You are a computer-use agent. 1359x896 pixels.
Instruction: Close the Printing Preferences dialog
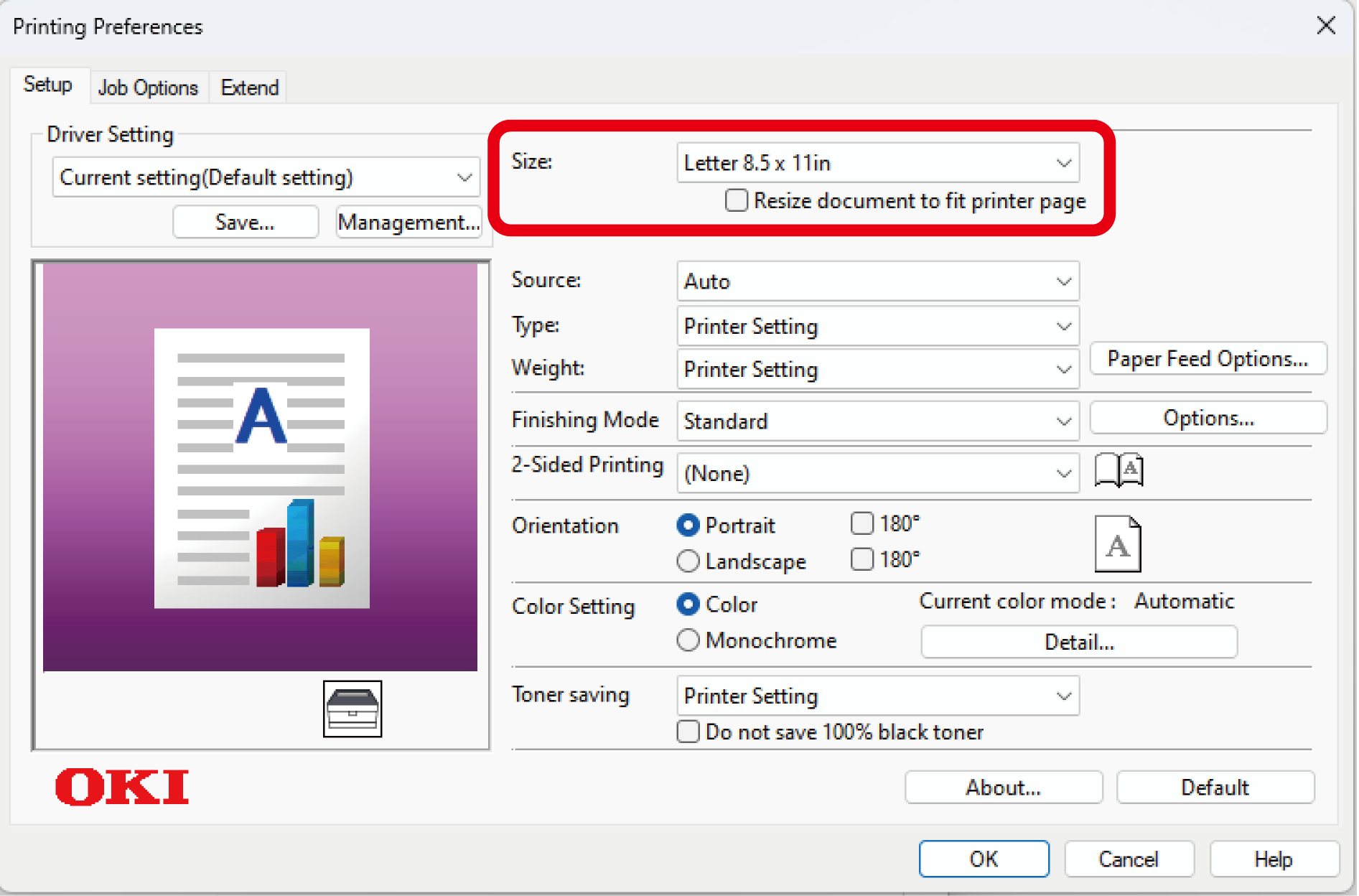pyautogui.click(x=1325, y=26)
